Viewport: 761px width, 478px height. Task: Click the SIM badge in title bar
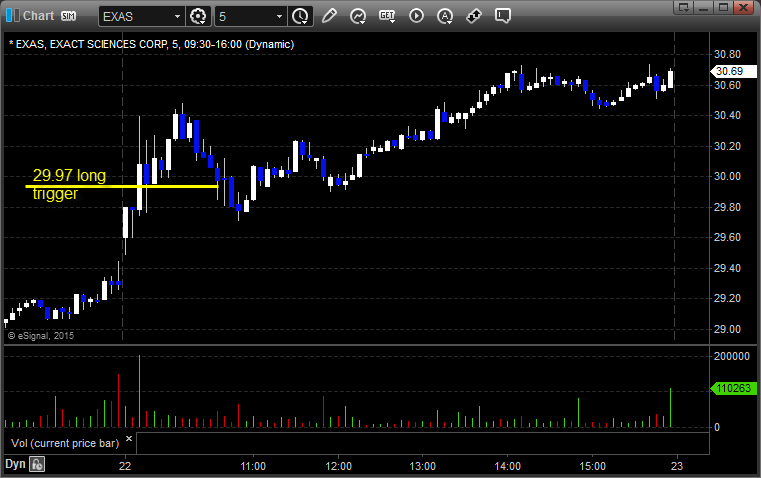tap(68, 16)
